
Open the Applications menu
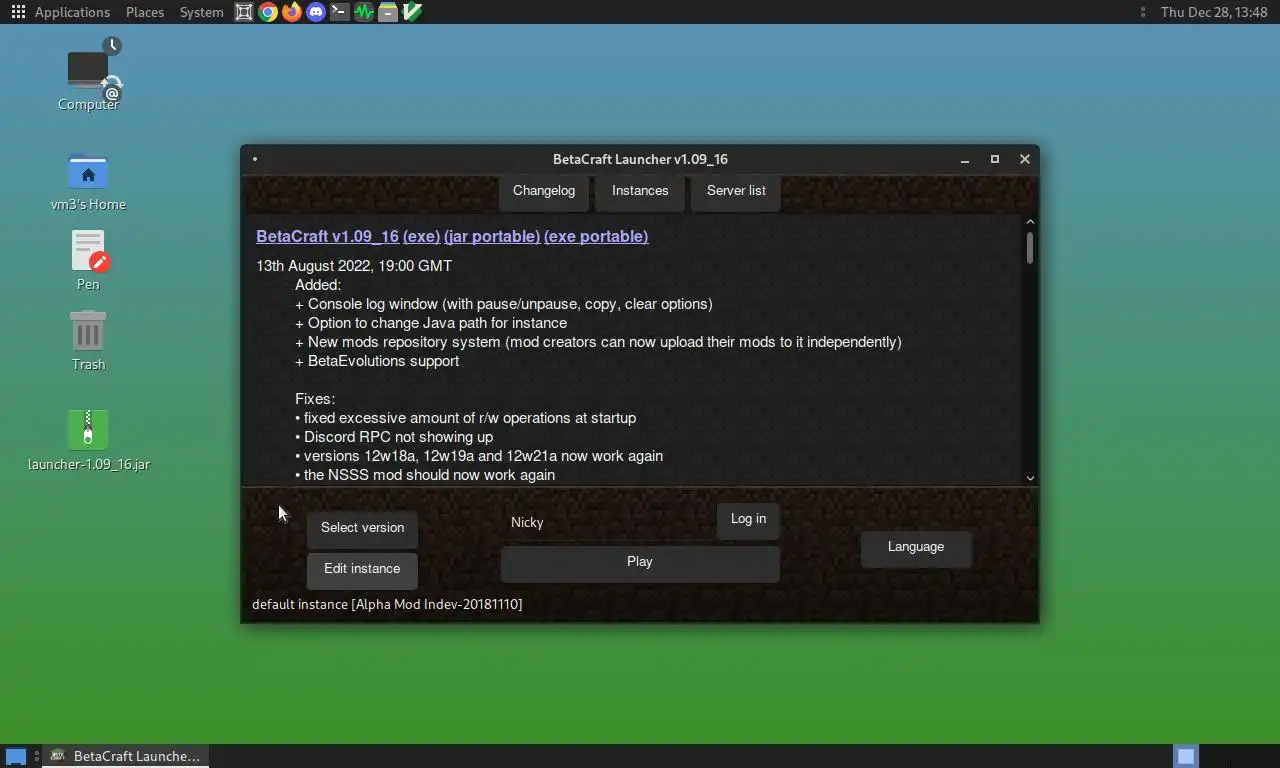pyautogui.click(x=72, y=12)
